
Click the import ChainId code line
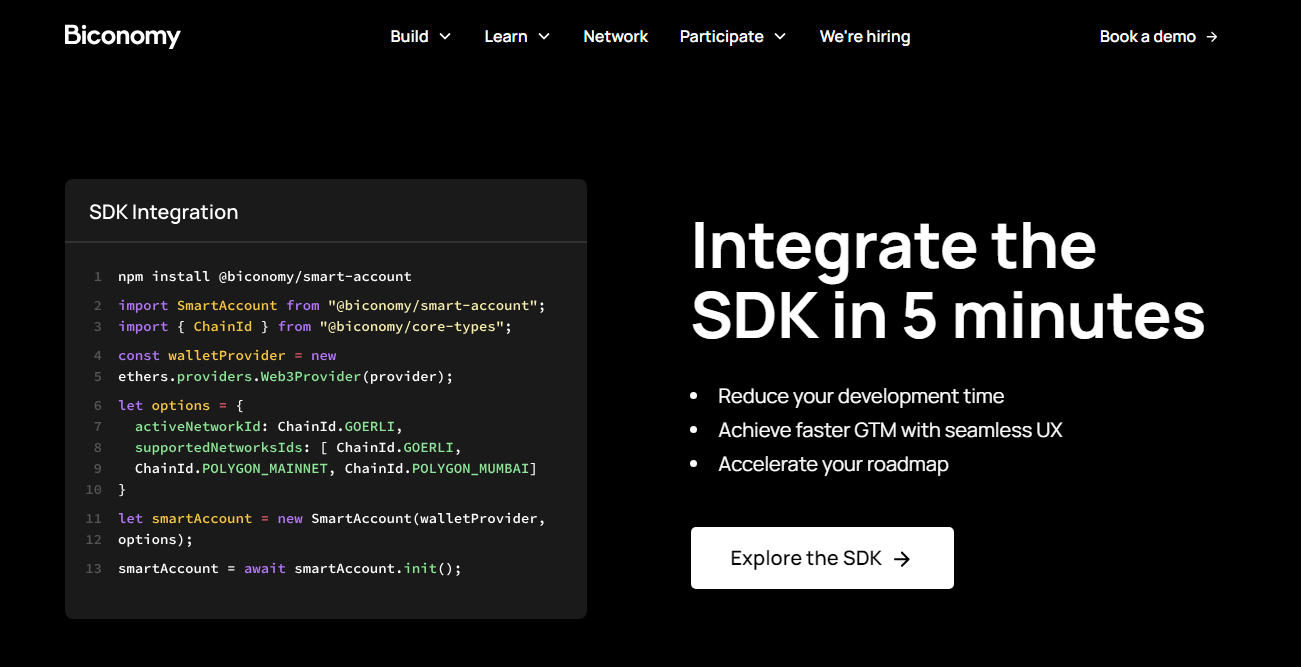(315, 326)
